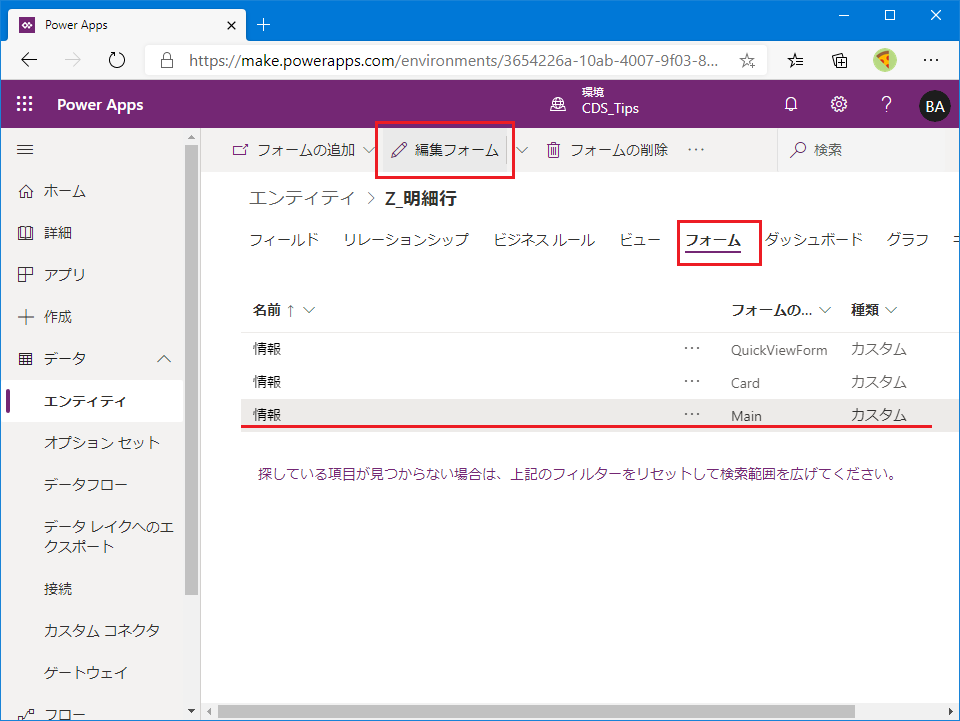Switch to the グラフ tab
This screenshot has height=721, width=960.
(x=907, y=239)
